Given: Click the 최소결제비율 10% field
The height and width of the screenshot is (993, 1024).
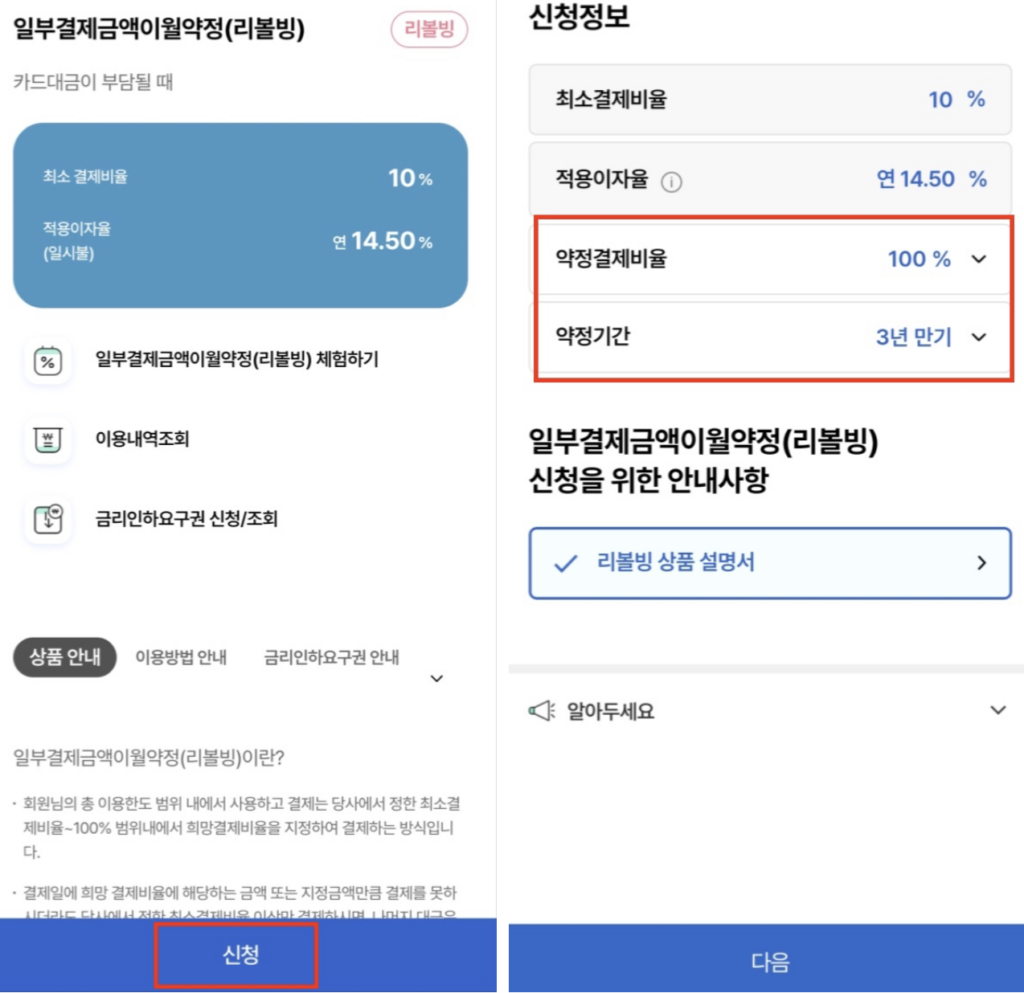Looking at the screenshot, I should tap(769, 99).
